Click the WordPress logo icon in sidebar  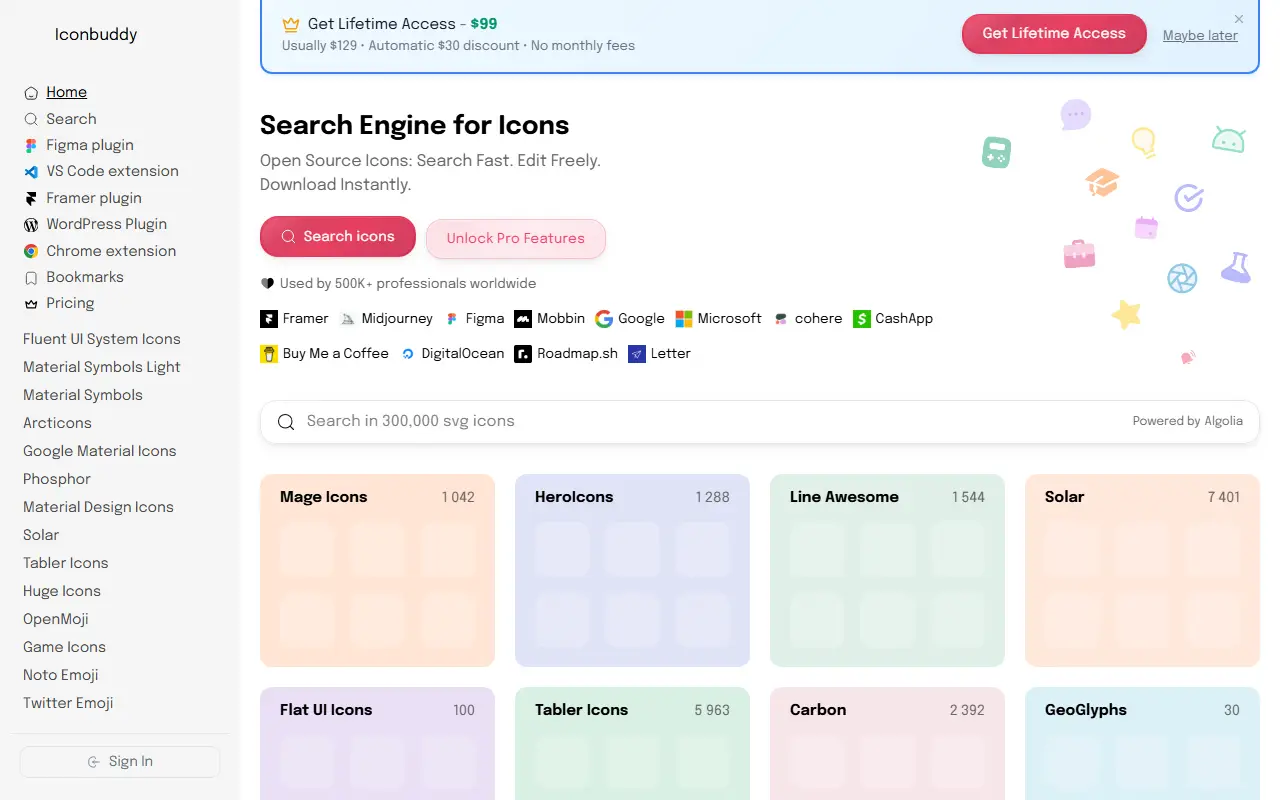(31, 224)
